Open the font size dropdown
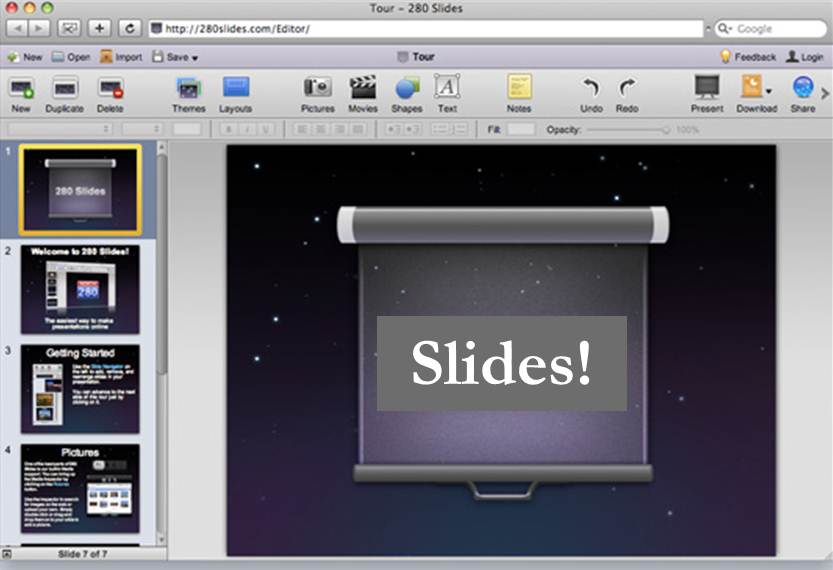The image size is (833, 570). point(142,129)
